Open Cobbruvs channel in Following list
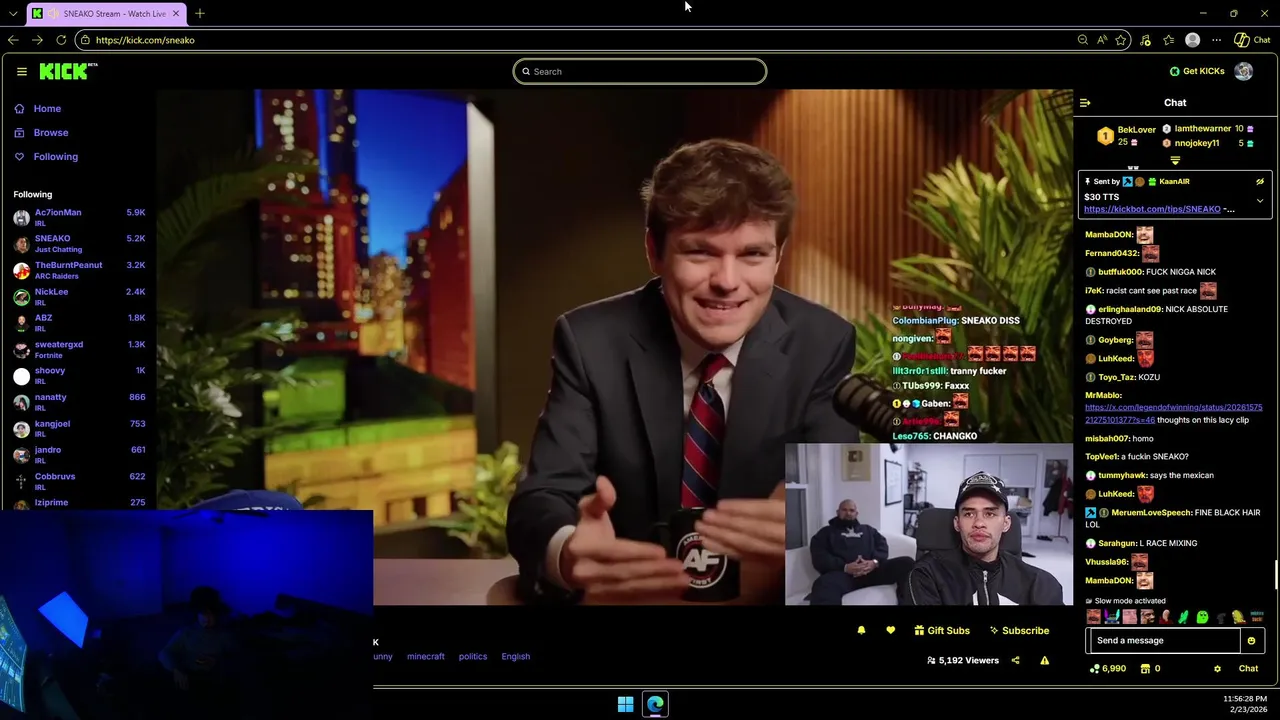Screen dimensions: 1280x720 coord(79,481)
